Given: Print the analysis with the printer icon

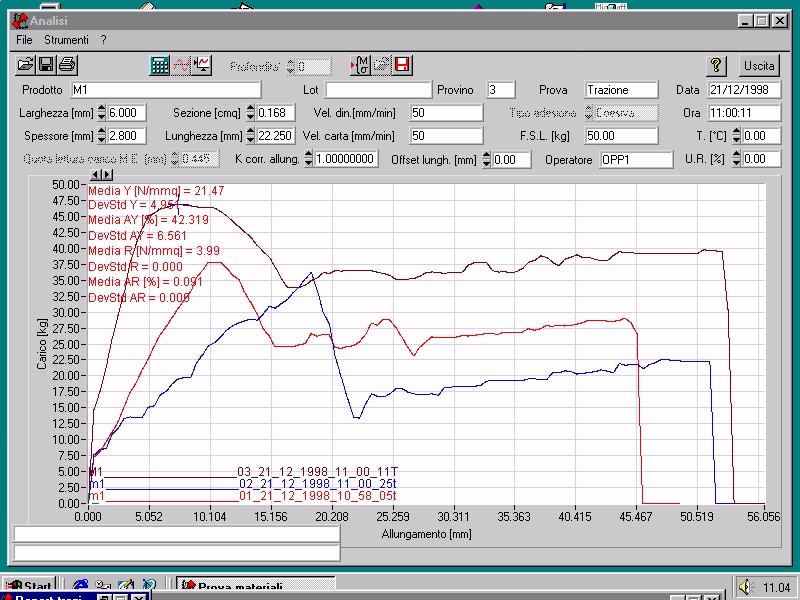Looking at the screenshot, I should [x=66, y=66].
